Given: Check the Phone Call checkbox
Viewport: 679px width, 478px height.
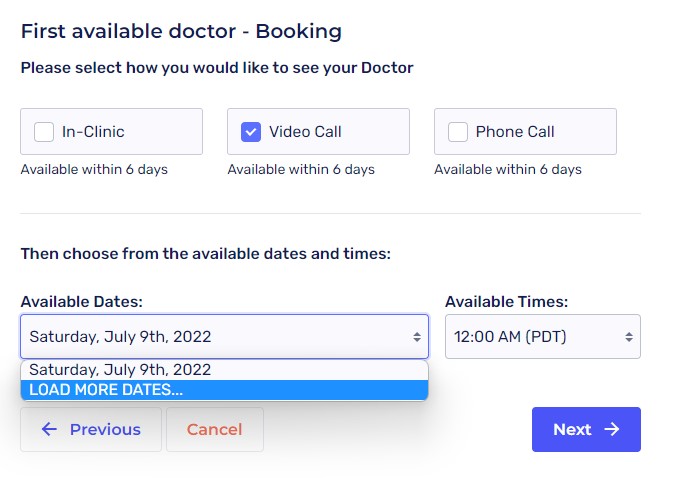Looking at the screenshot, I should click(x=458, y=132).
